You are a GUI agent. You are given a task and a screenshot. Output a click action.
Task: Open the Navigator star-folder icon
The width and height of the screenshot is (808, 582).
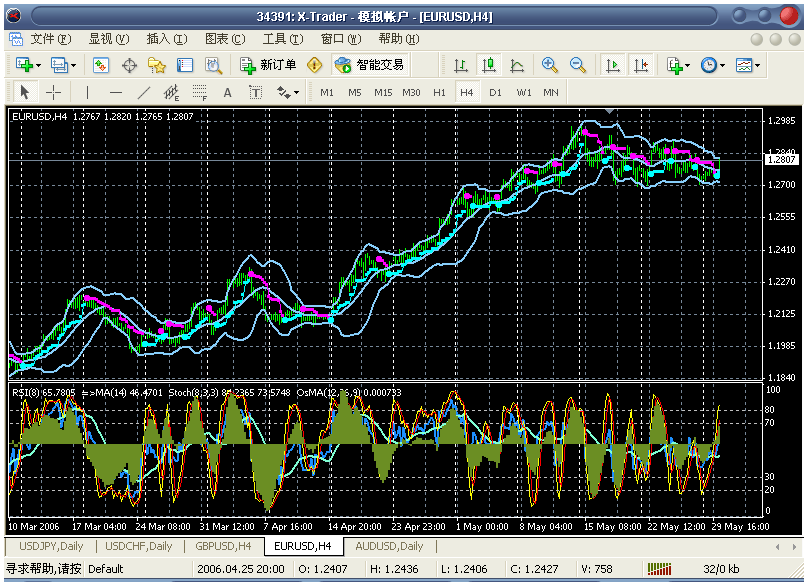tap(157, 65)
